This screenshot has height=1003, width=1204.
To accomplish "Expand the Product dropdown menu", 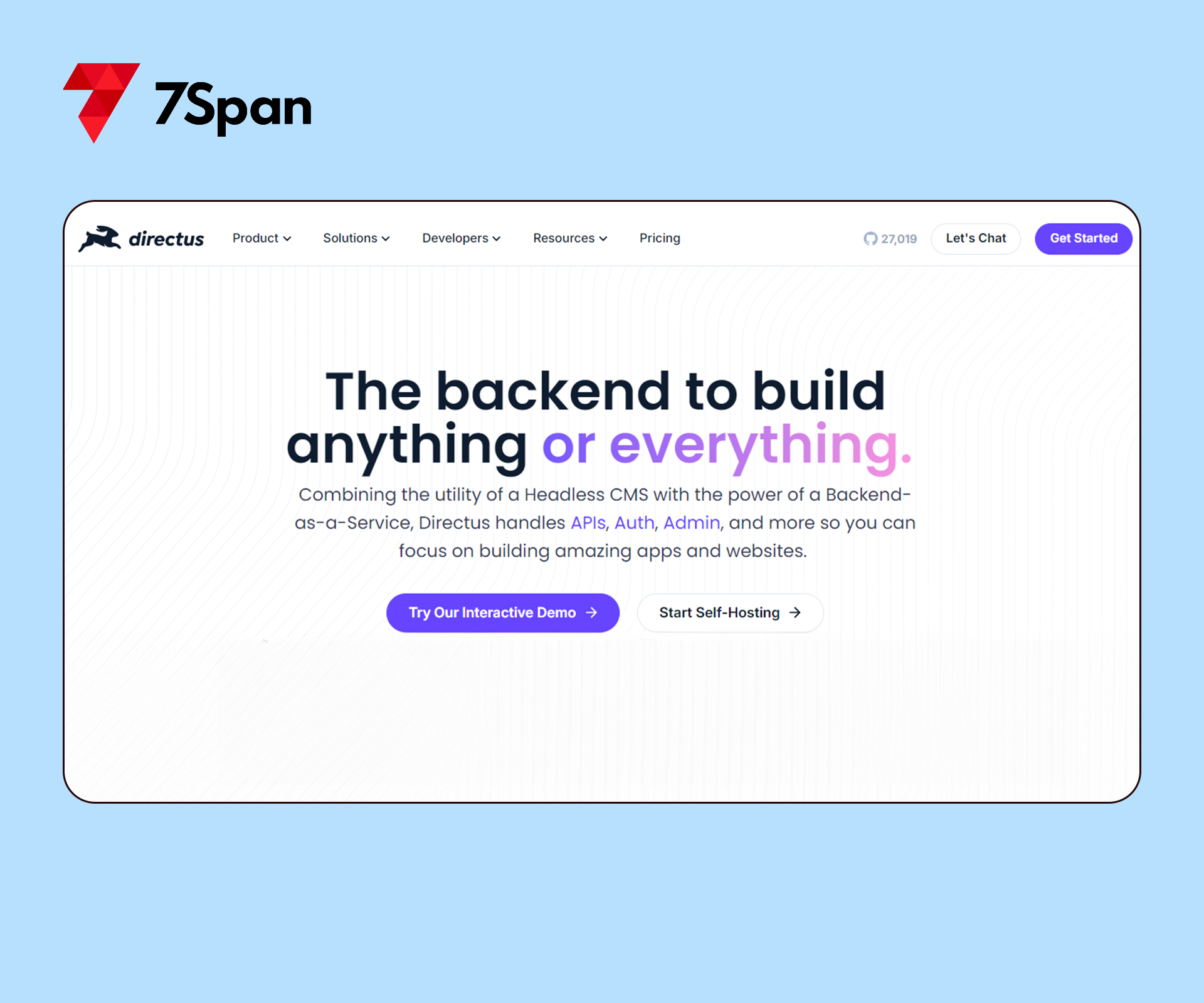I will (x=262, y=238).
